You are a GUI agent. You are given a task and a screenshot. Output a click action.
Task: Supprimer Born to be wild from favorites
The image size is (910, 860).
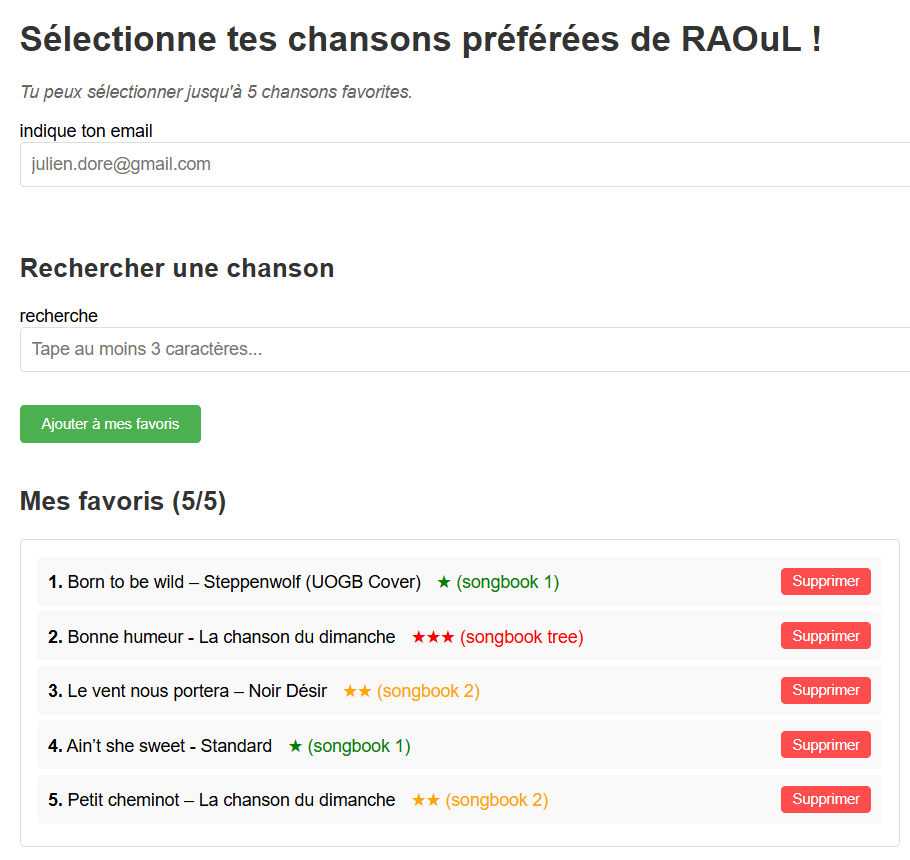(826, 581)
